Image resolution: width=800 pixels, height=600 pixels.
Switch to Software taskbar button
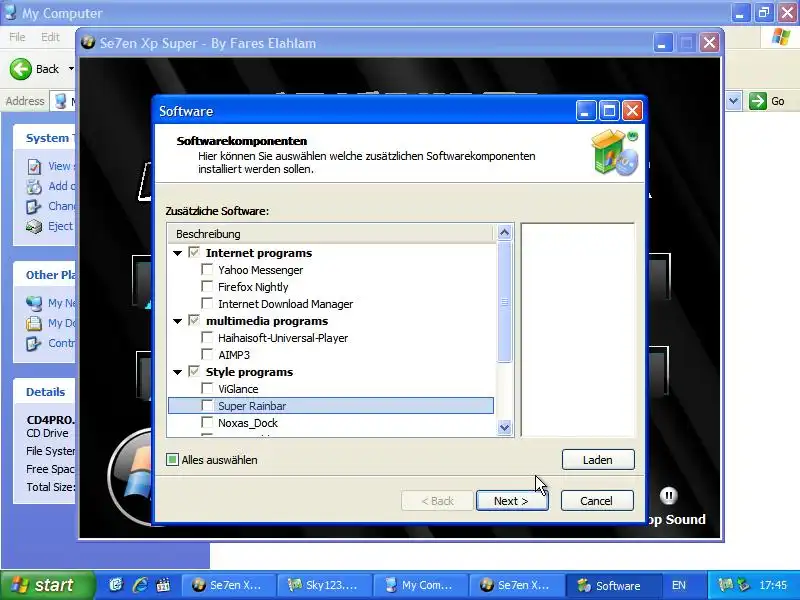coord(612,585)
